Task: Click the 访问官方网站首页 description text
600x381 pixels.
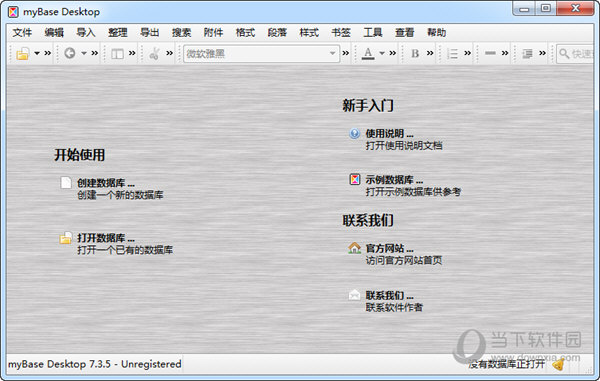Action: pyautogui.click(x=404, y=261)
